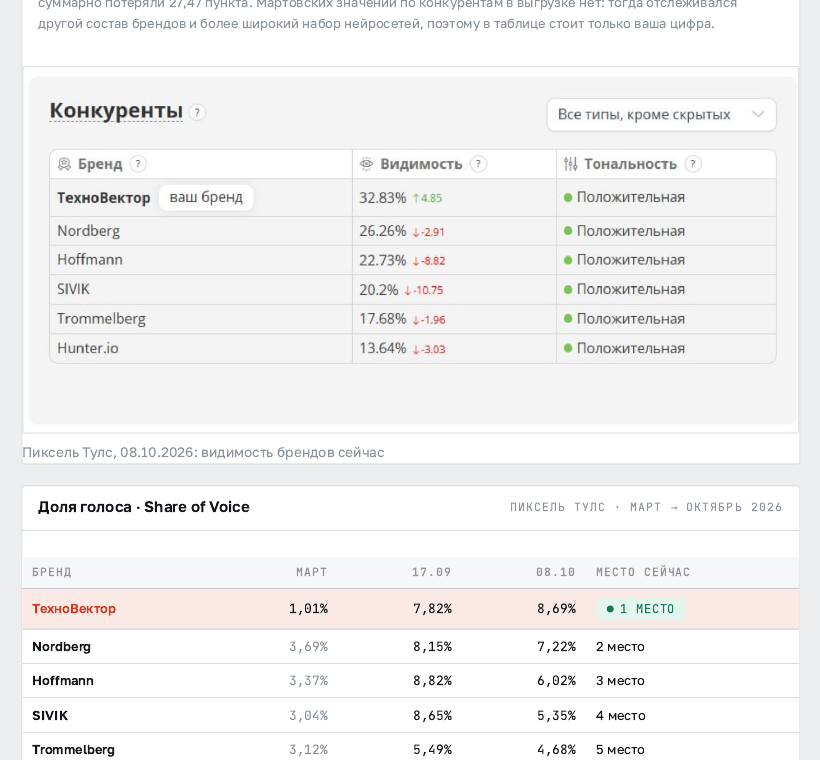The width and height of the screenshot is (820, 760).
Task: Click the Тональность column header
Action: coord(630,164)
